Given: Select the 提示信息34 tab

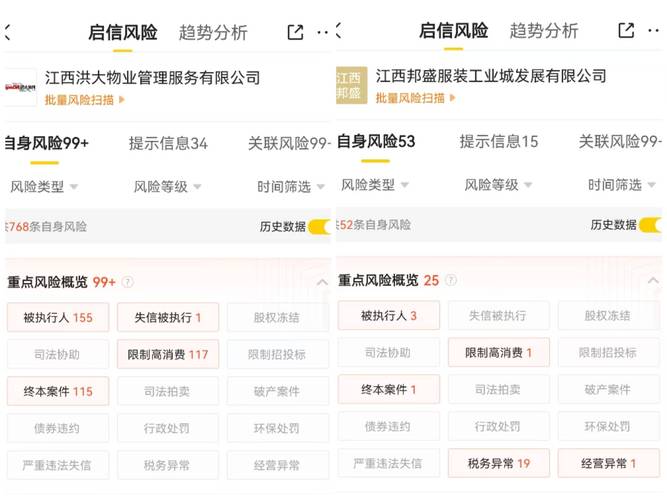Looking at the screenshot, I should (168, 143).
